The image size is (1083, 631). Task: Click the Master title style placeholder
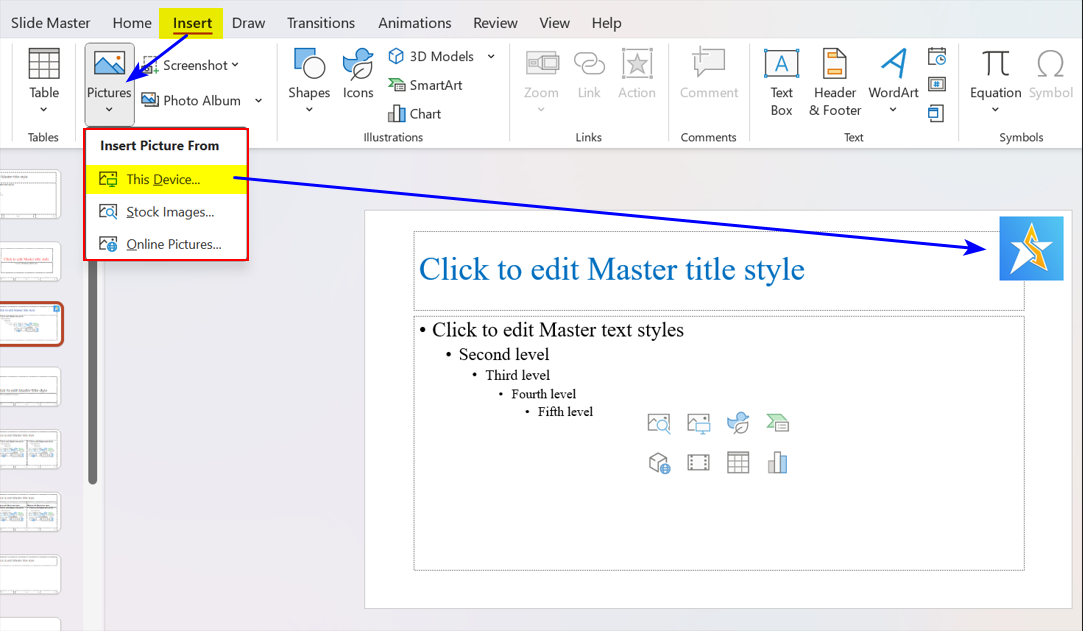click(611, 269)
